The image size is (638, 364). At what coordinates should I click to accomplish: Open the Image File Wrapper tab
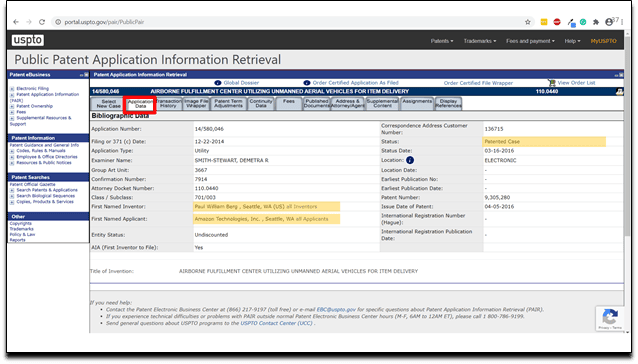click(196, 104)
